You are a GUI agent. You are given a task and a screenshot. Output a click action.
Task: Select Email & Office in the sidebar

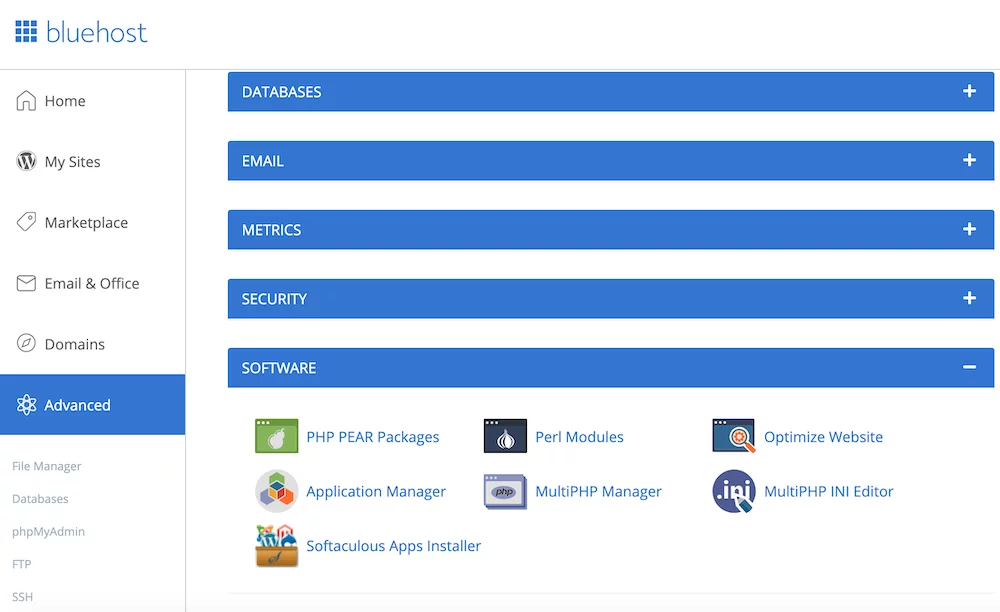tap(92, 283)
